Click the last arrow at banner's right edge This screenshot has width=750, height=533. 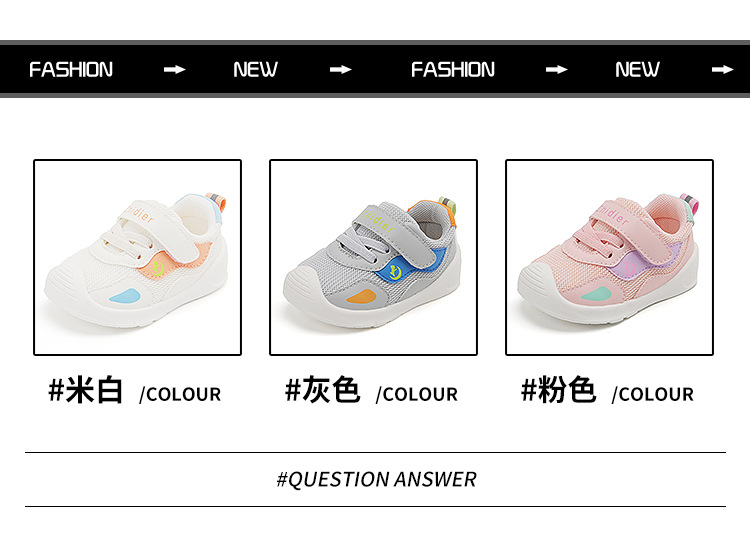(722, 70)
